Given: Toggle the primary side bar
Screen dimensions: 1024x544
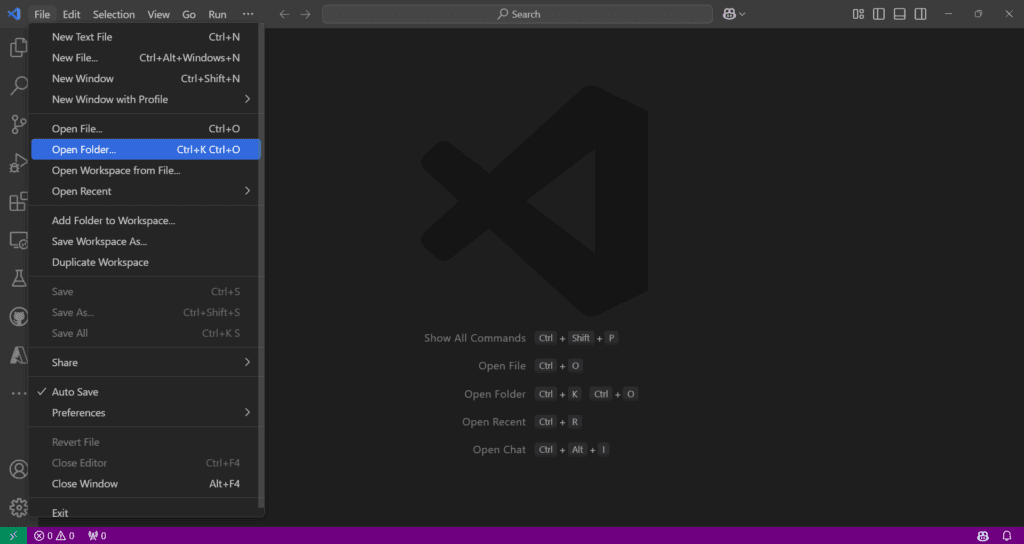Looking at the screenshot, I should 879,14.
